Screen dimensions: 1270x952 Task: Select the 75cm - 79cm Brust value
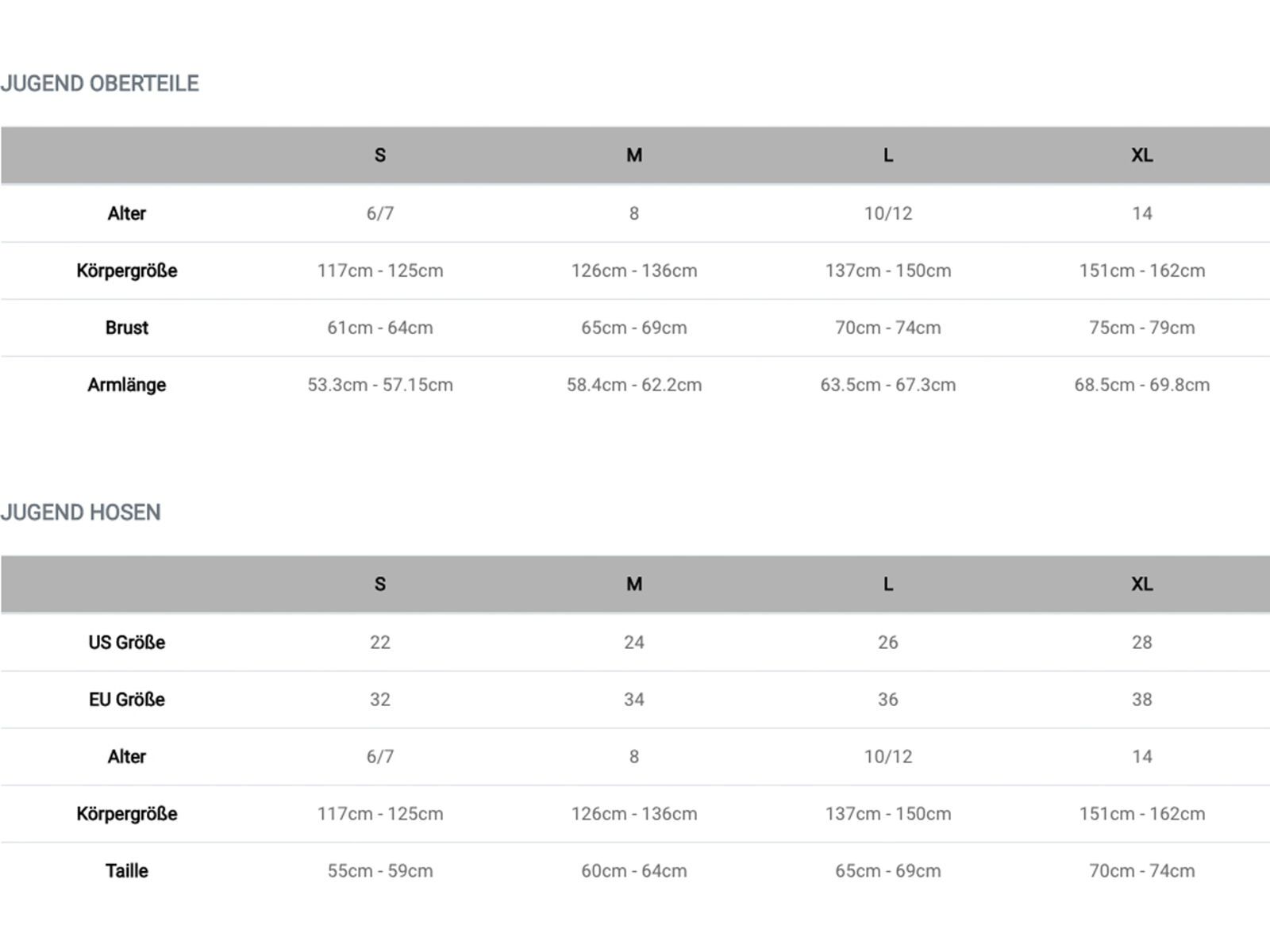click(x=1141, y=328)
